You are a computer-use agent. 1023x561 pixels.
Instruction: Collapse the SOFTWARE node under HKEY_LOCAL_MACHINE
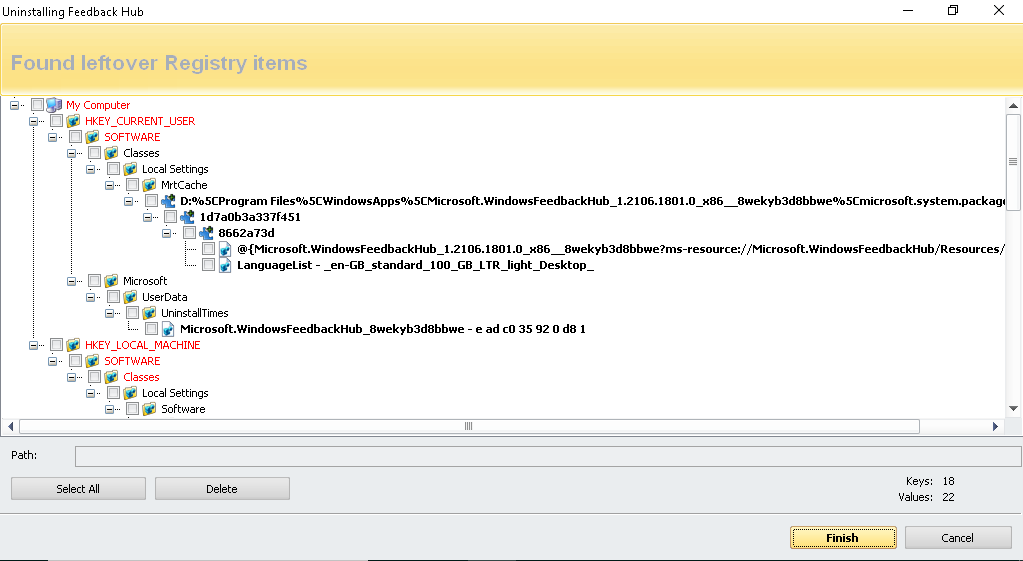coord(52,361)
